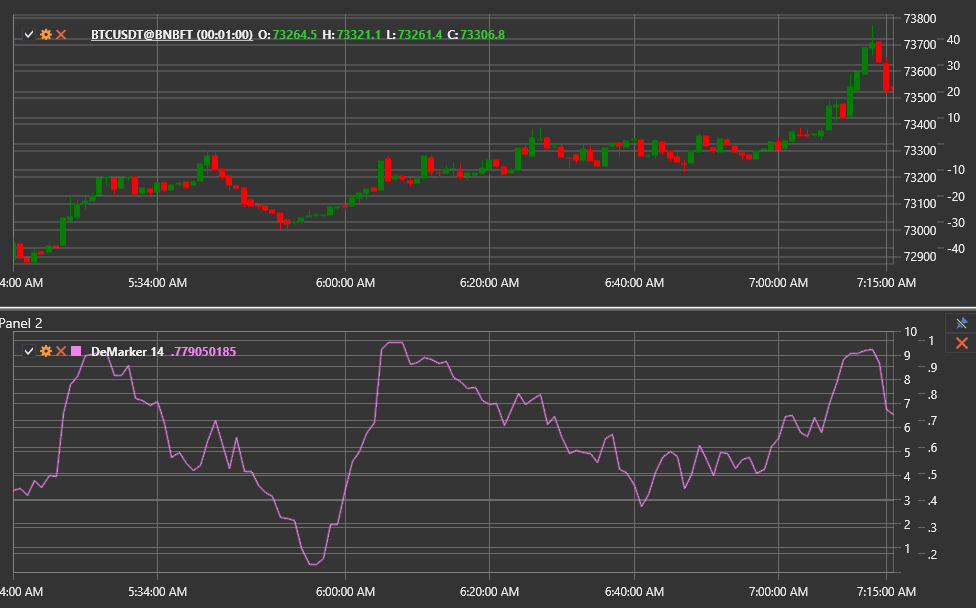The width and height of the screenshot is (976, 608).
Task: Remove the DeMarker 14 indicator
Action: click(61, 352)
